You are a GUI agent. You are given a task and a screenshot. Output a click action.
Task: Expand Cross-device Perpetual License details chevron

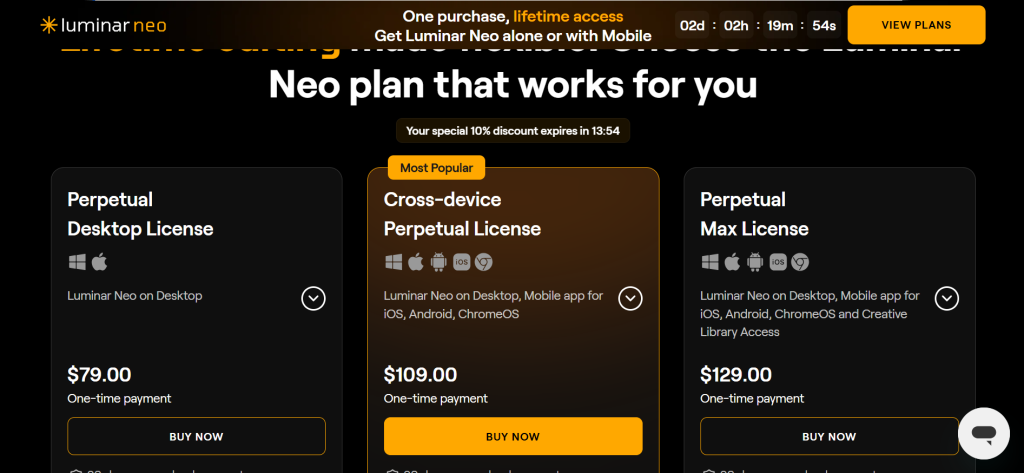630,298
